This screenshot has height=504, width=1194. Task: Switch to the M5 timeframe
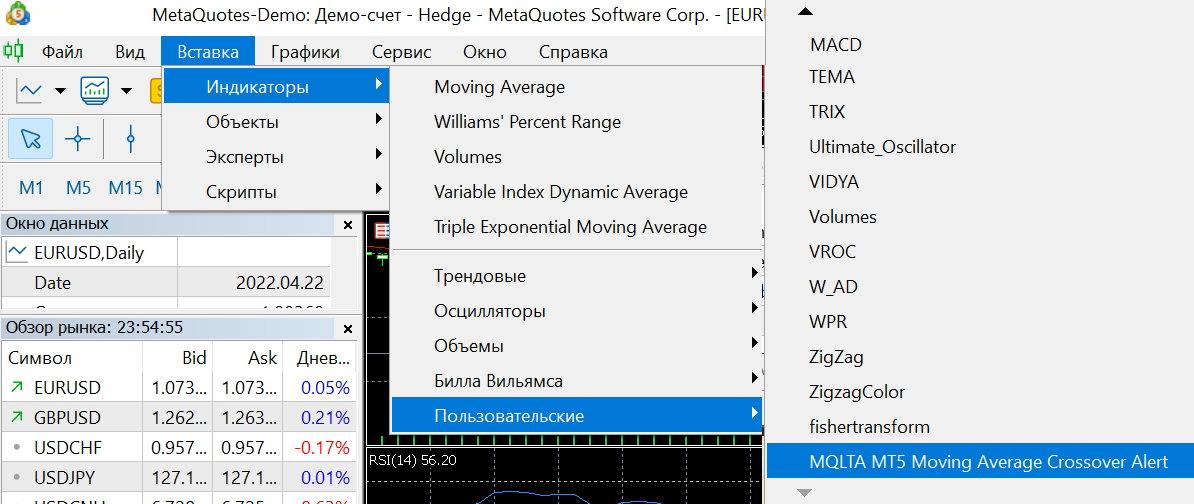pos(78,187)
